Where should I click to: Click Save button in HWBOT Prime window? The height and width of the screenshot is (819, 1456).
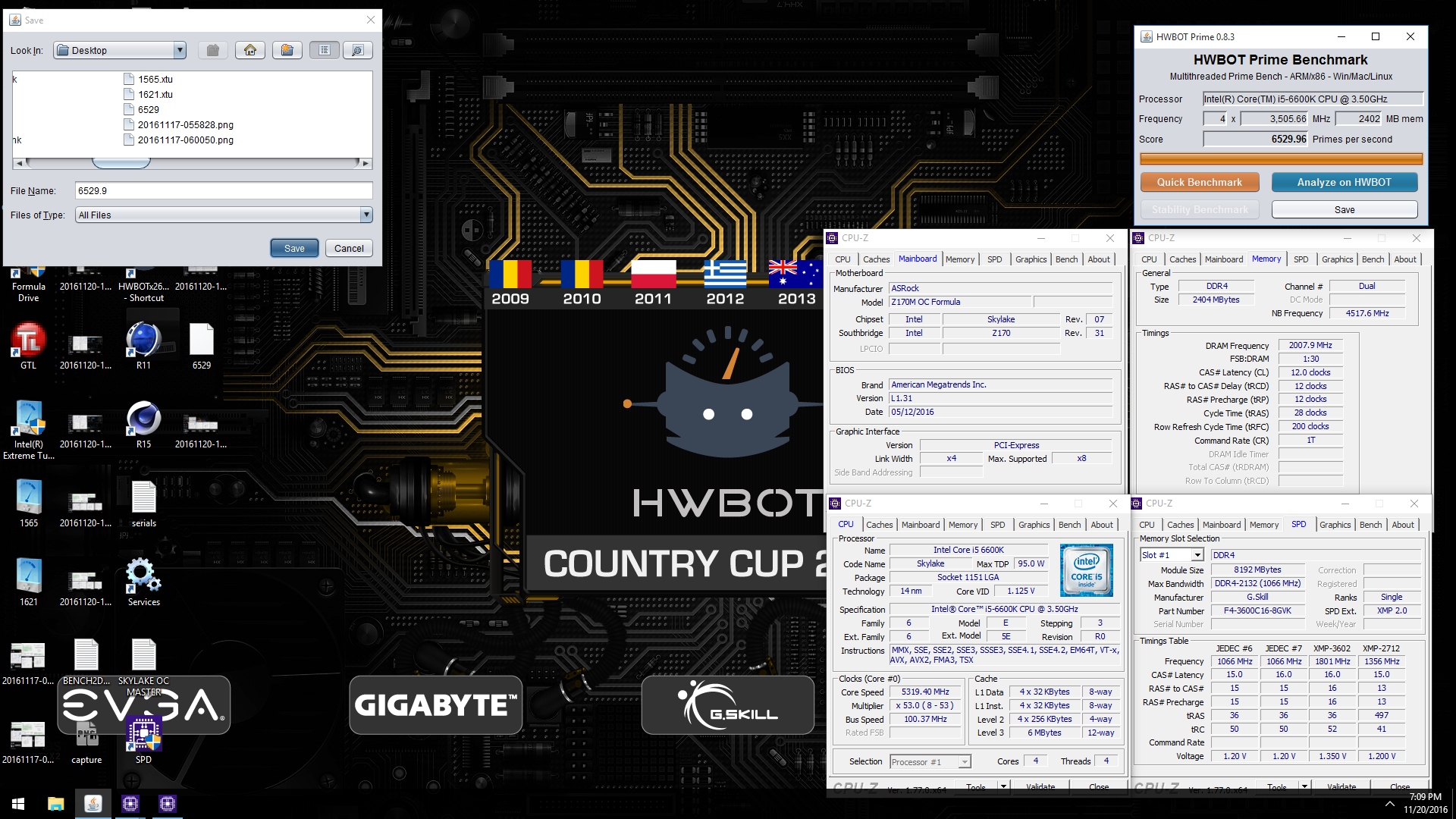[1344, 209]
